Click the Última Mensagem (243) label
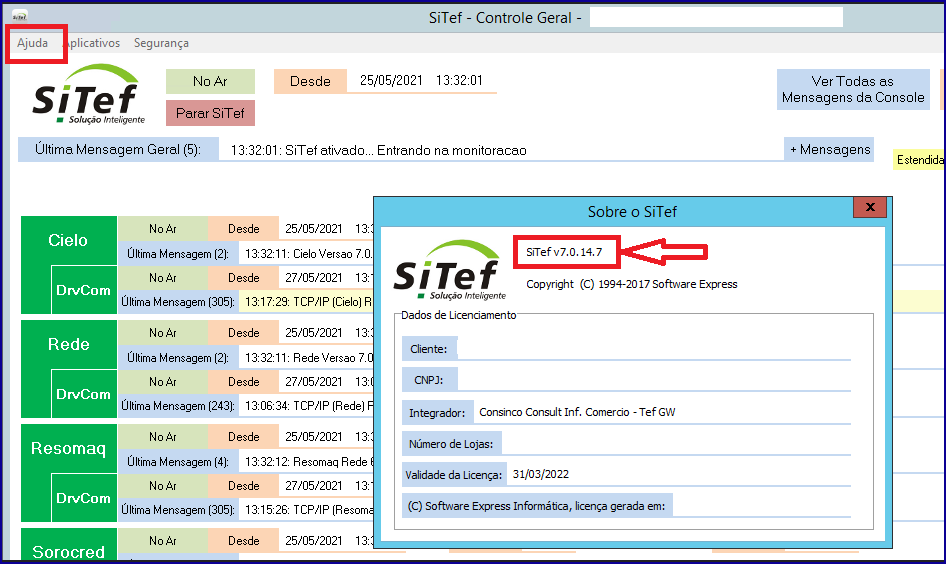The height and width of the screenshot is (564, 946). [177, 406]
